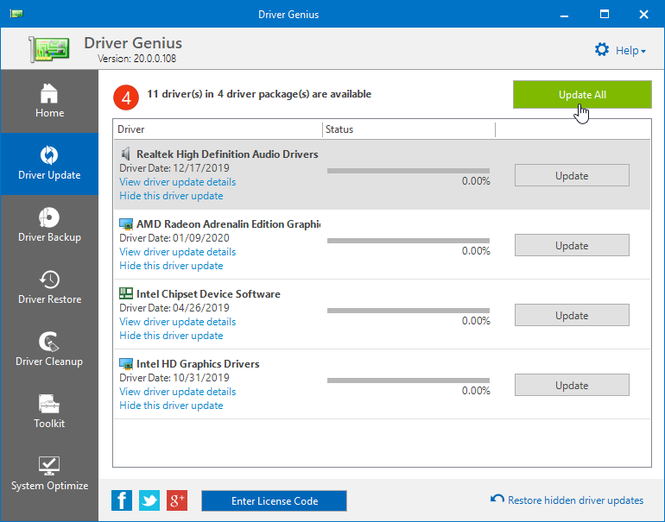
Task: Open the Toolkit section
Action: [x=49, y=412]
